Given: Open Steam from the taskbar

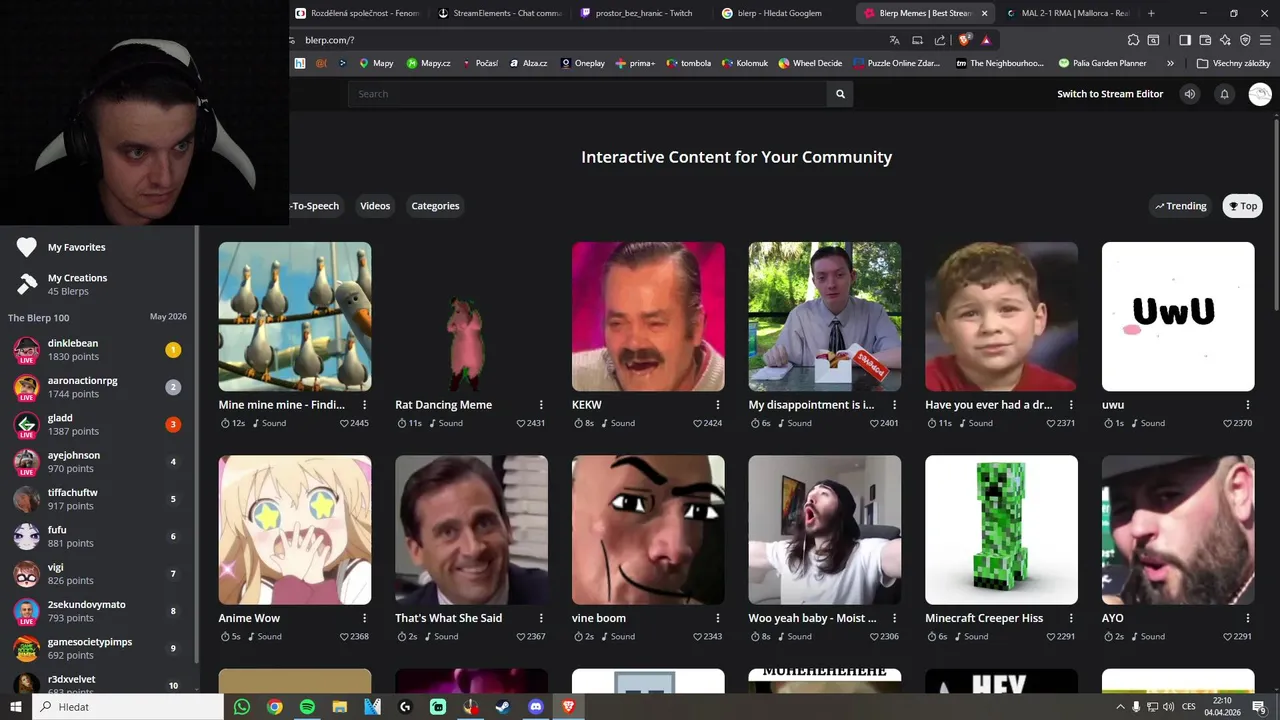Looking at the screenshot, I should (503, 707).
